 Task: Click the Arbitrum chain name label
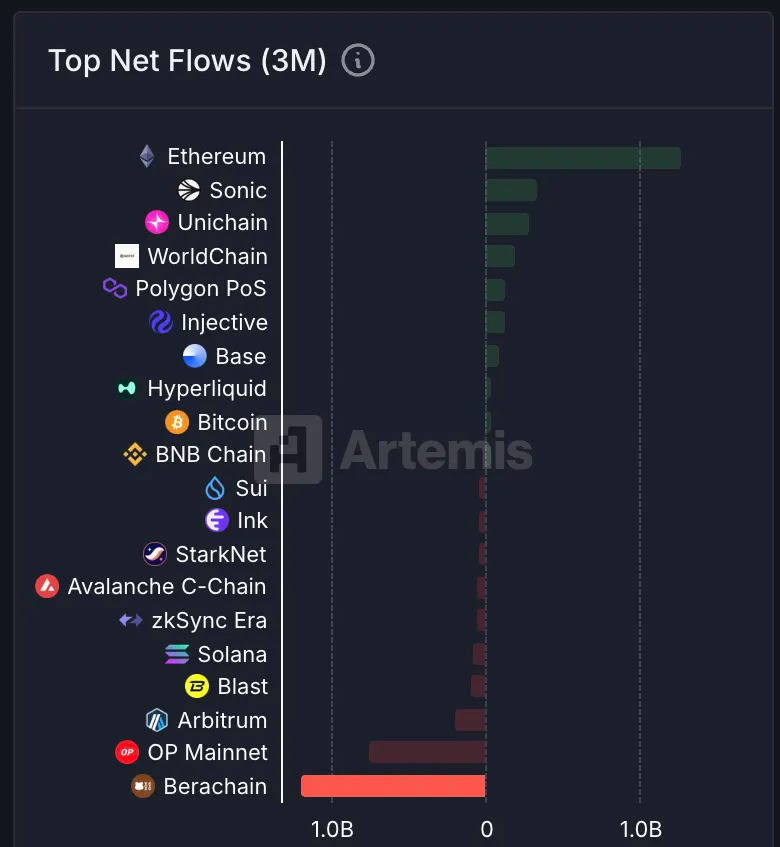click(222, 720)
